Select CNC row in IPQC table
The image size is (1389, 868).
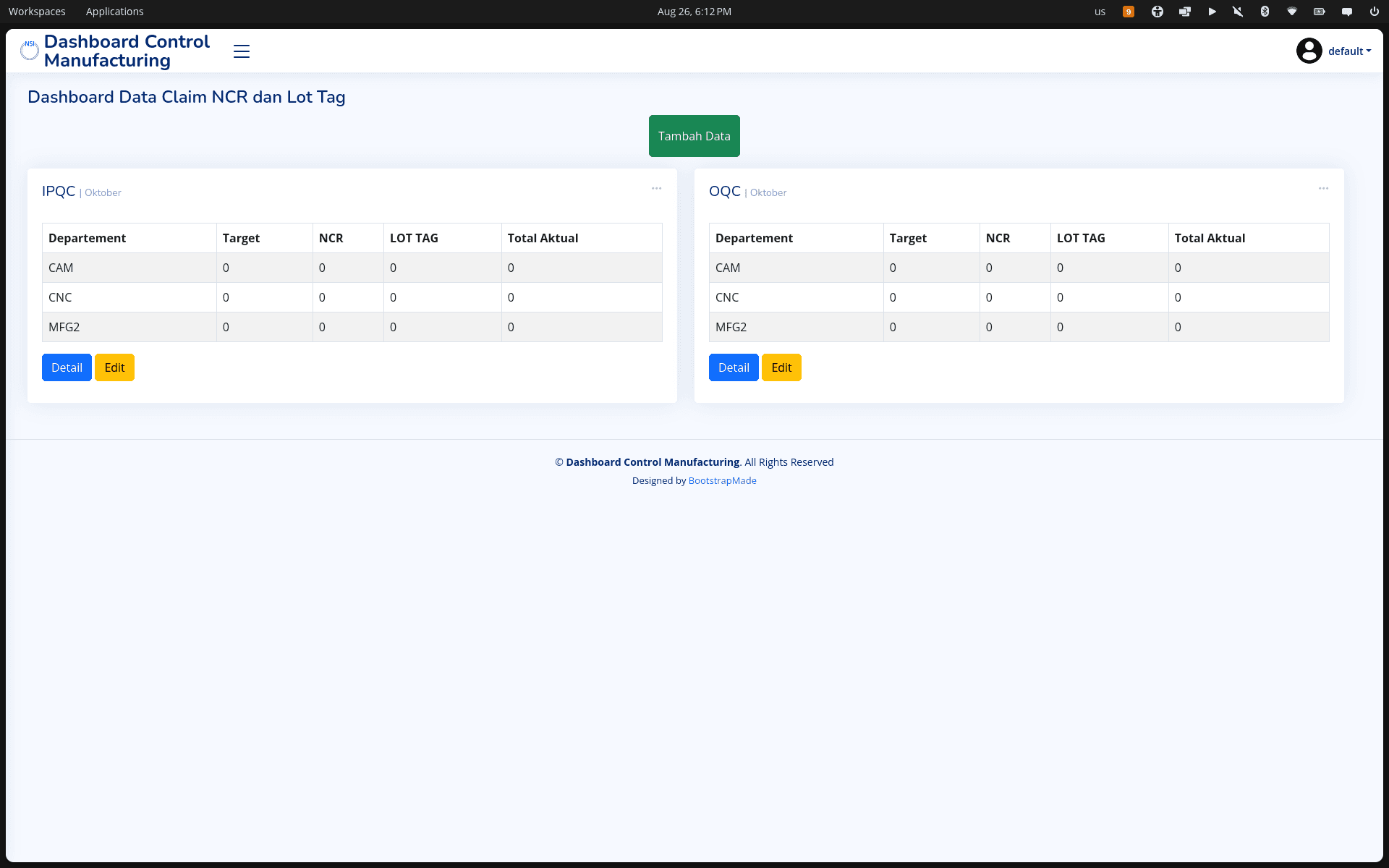(352, 297)
